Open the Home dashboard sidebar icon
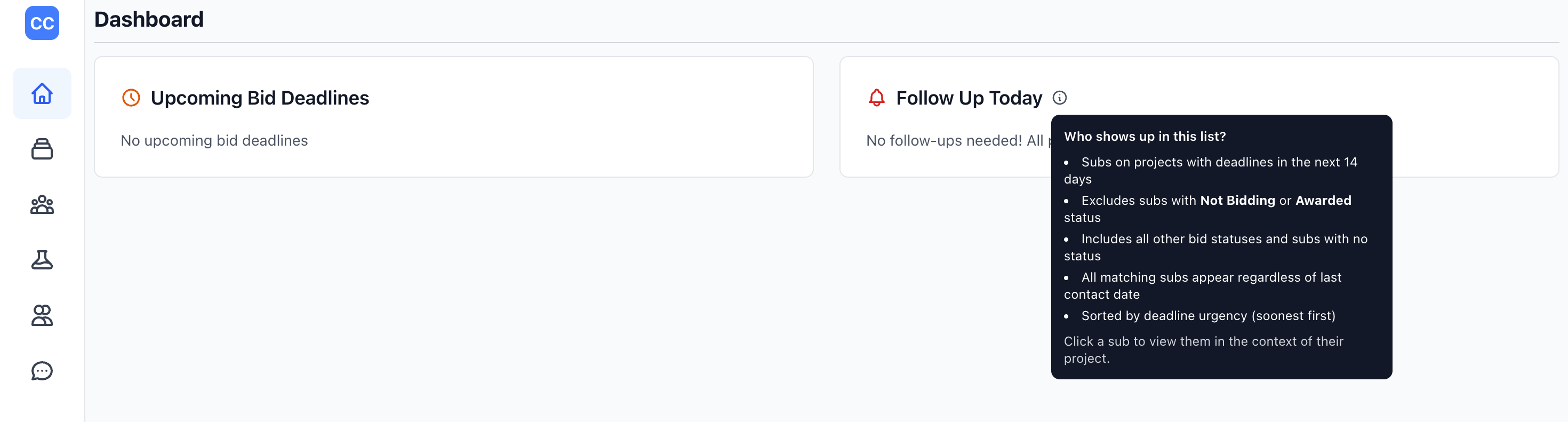 click(42, 93)
